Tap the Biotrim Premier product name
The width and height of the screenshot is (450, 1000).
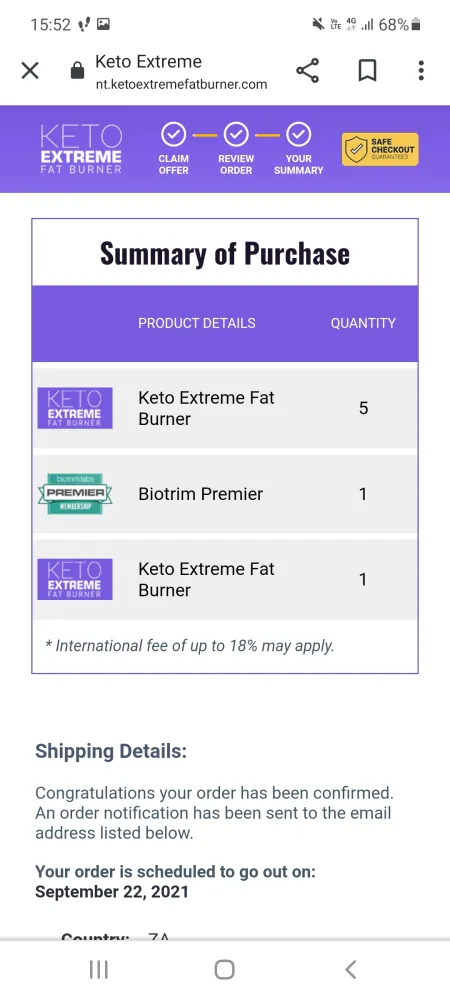coord(201,494)
